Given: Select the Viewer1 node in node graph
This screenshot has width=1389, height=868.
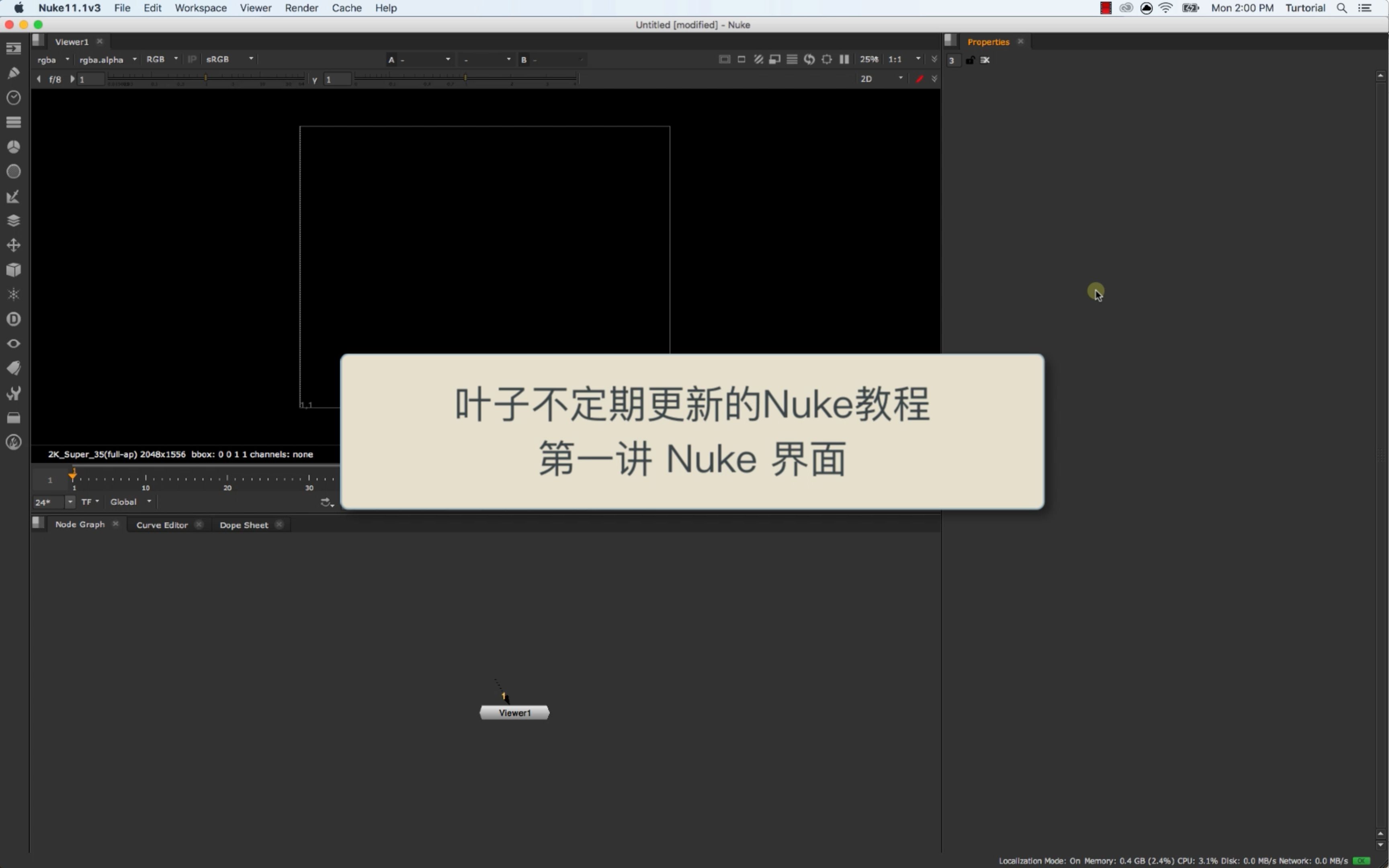Looking at the screenshot, I should coord(514,712).
